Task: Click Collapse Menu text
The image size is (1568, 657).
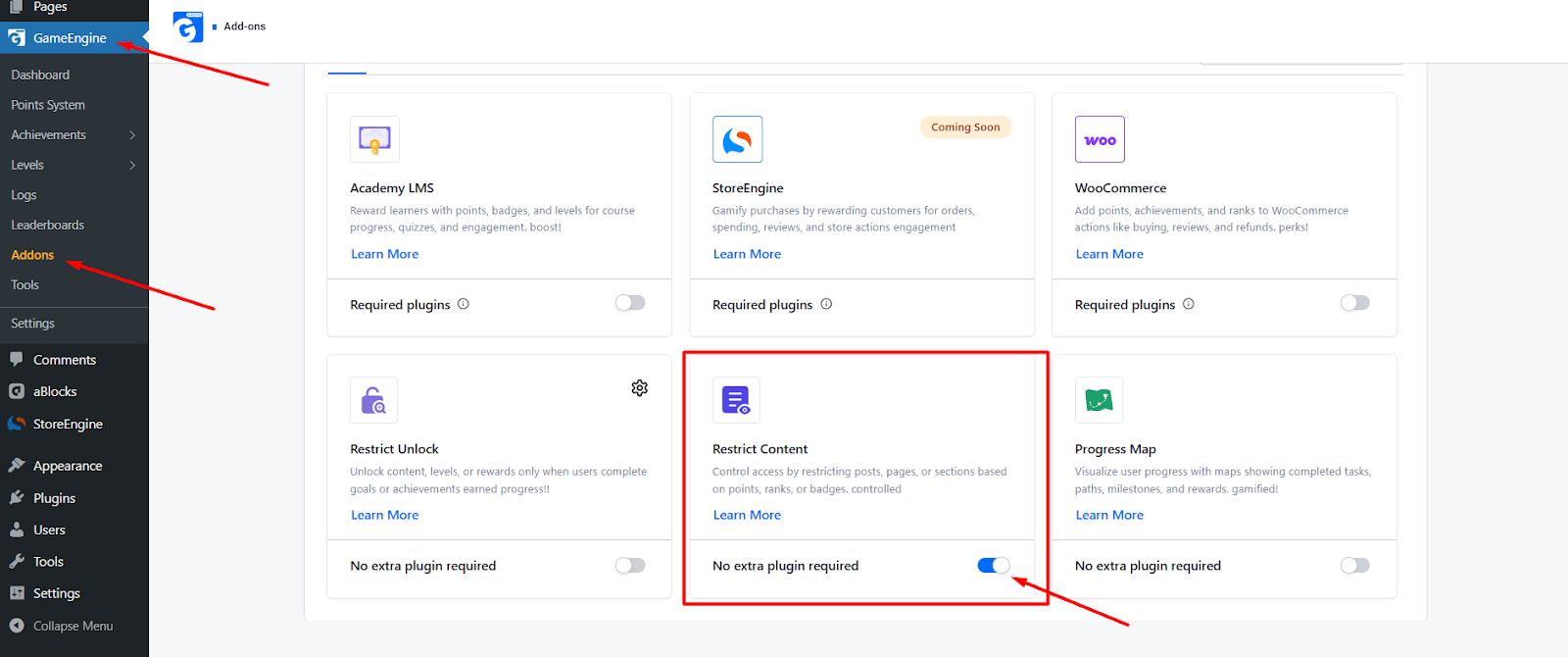Action: pos(73,626)
